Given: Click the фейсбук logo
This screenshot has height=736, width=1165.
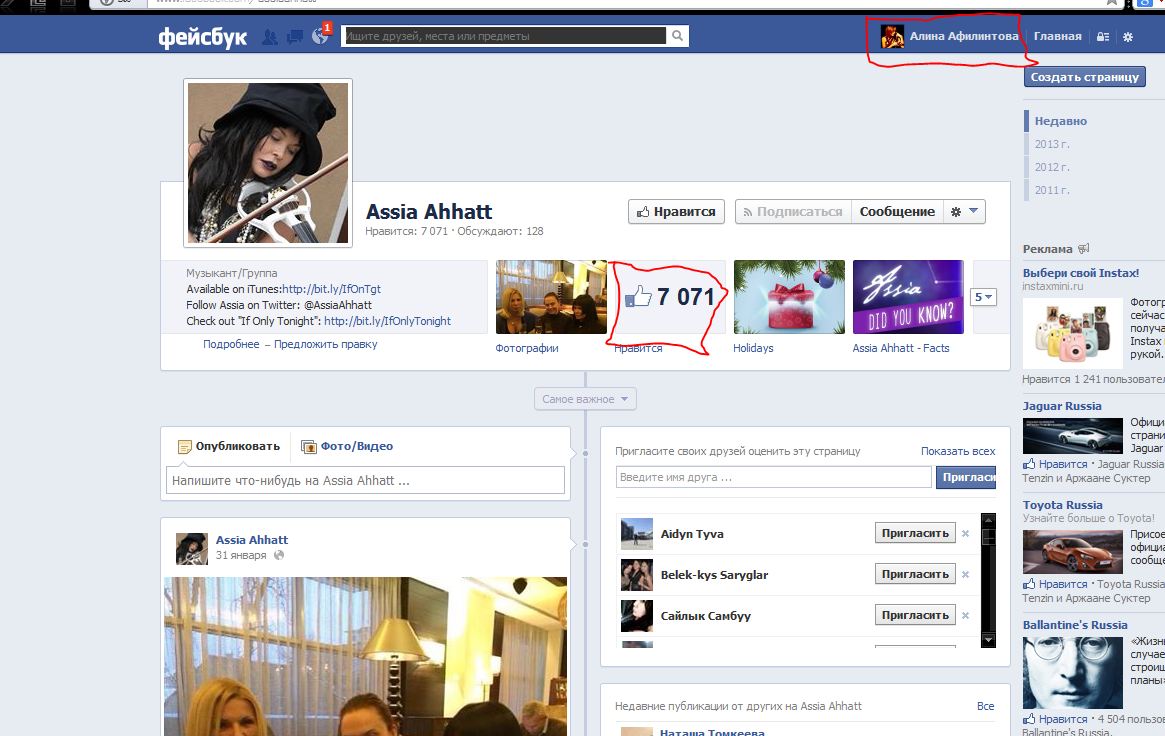Looking at the screenshot, I should point(202,36).
